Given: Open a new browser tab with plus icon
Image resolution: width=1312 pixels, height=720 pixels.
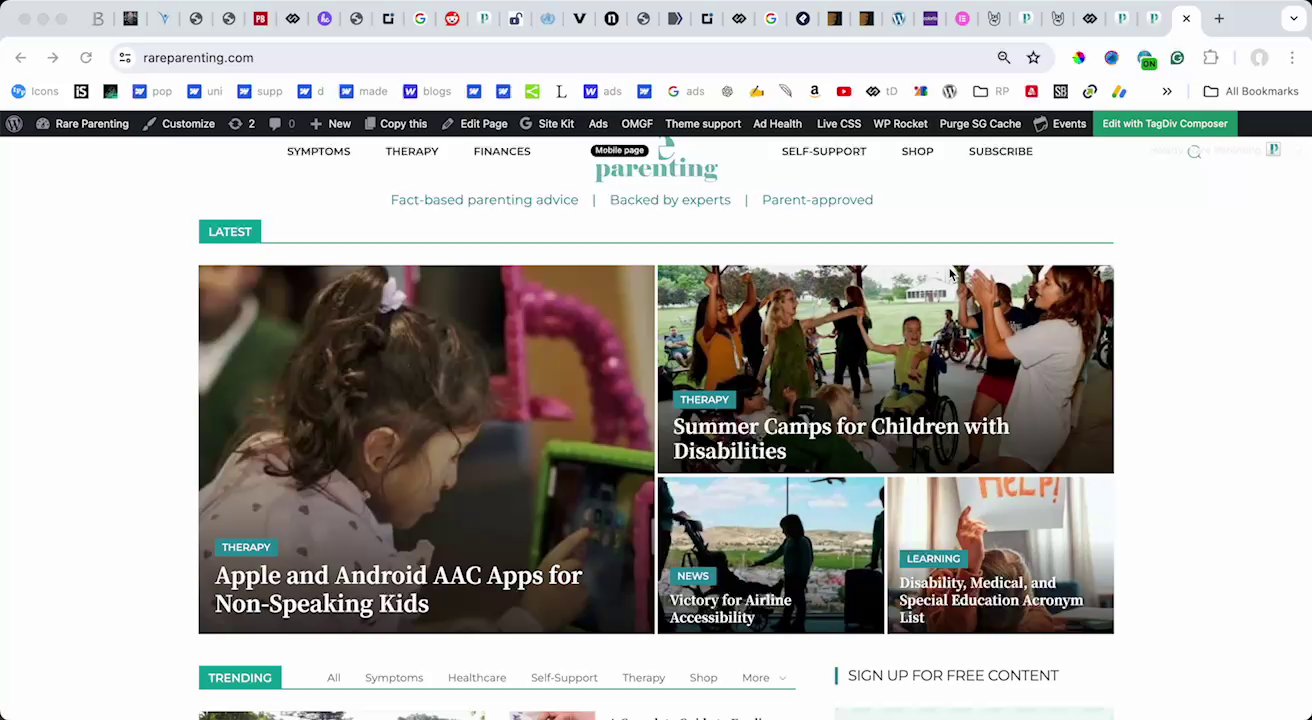Looking at the screenshot, I should [1219, 19].
